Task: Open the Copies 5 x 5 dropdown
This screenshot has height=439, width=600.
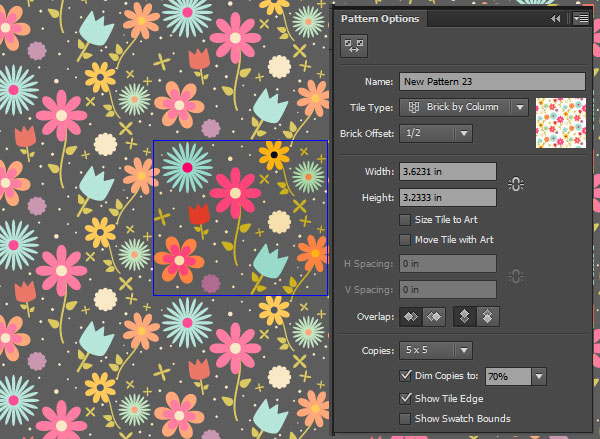Action: pos(435,350)
